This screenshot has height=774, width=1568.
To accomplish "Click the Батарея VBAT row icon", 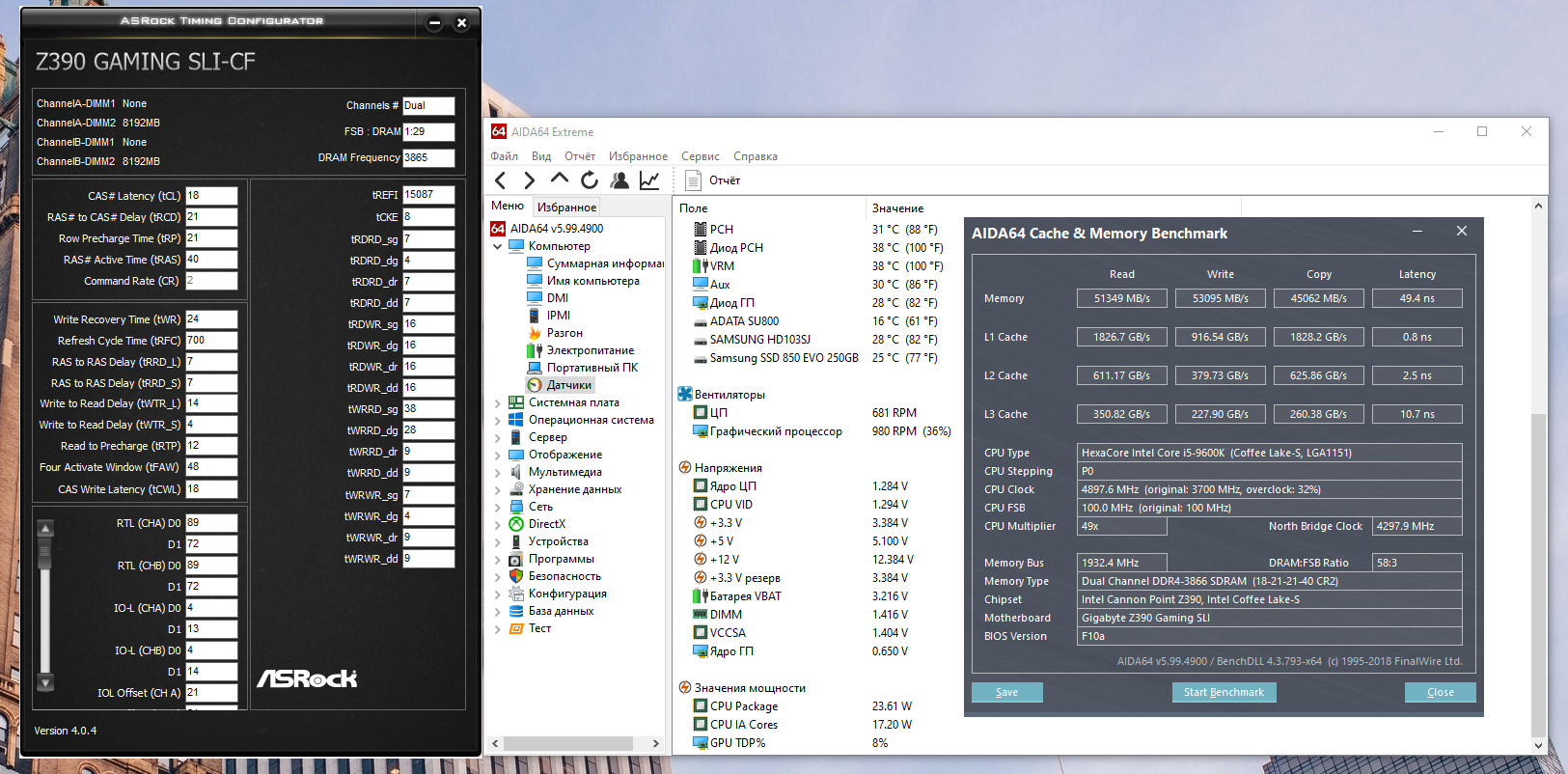I will point(701,596).
